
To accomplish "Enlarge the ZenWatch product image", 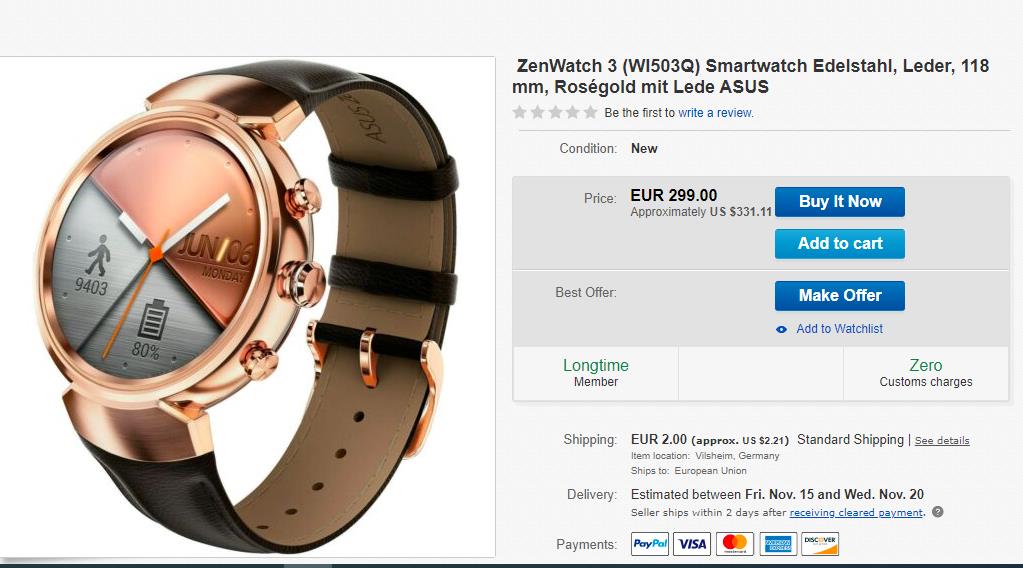I will pos(248,306).
